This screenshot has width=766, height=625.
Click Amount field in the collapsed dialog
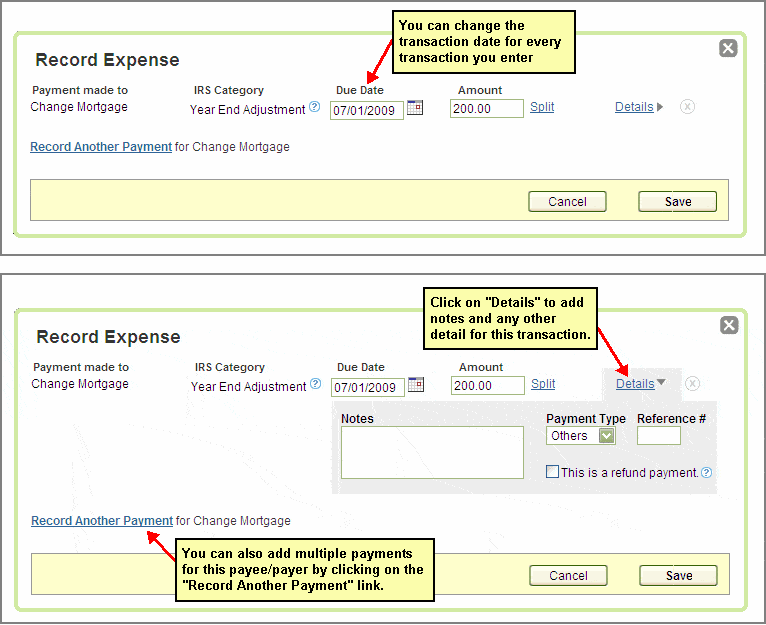point(487,109)
